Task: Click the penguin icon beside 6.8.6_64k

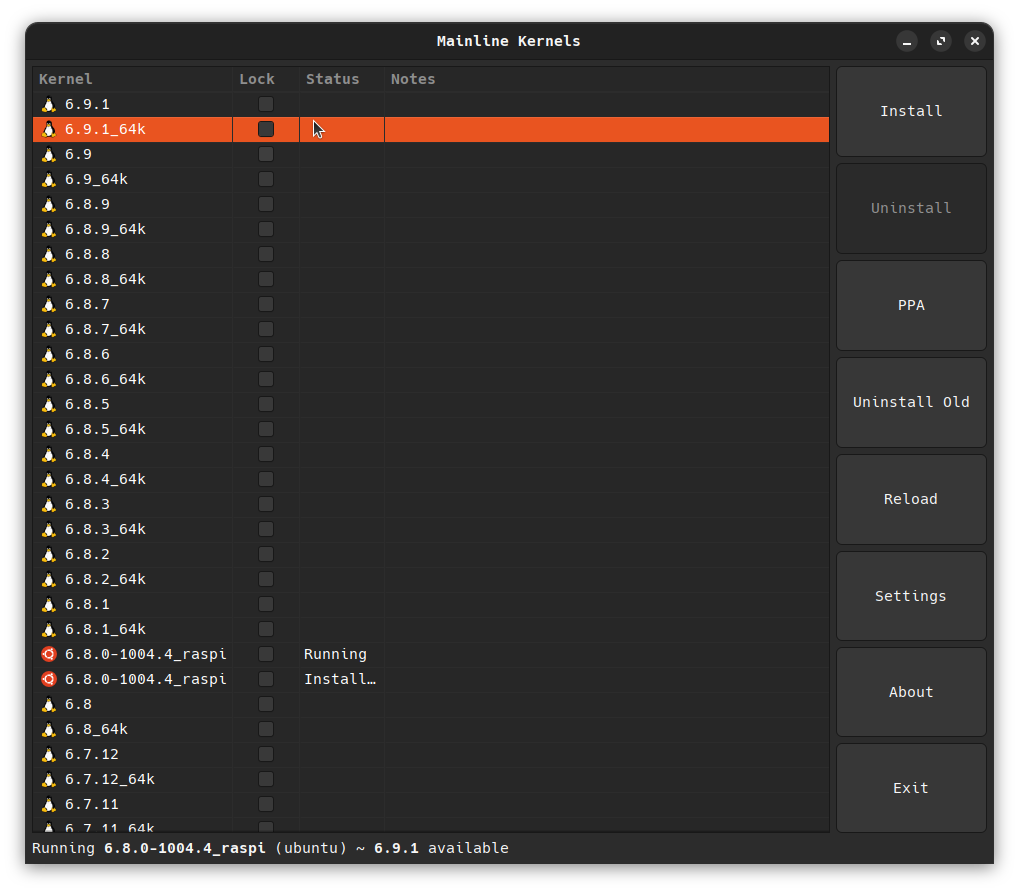Action: point(49,379)
